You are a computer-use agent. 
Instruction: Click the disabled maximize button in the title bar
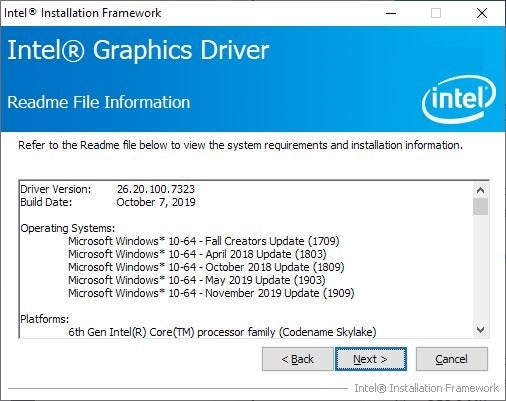436,13
